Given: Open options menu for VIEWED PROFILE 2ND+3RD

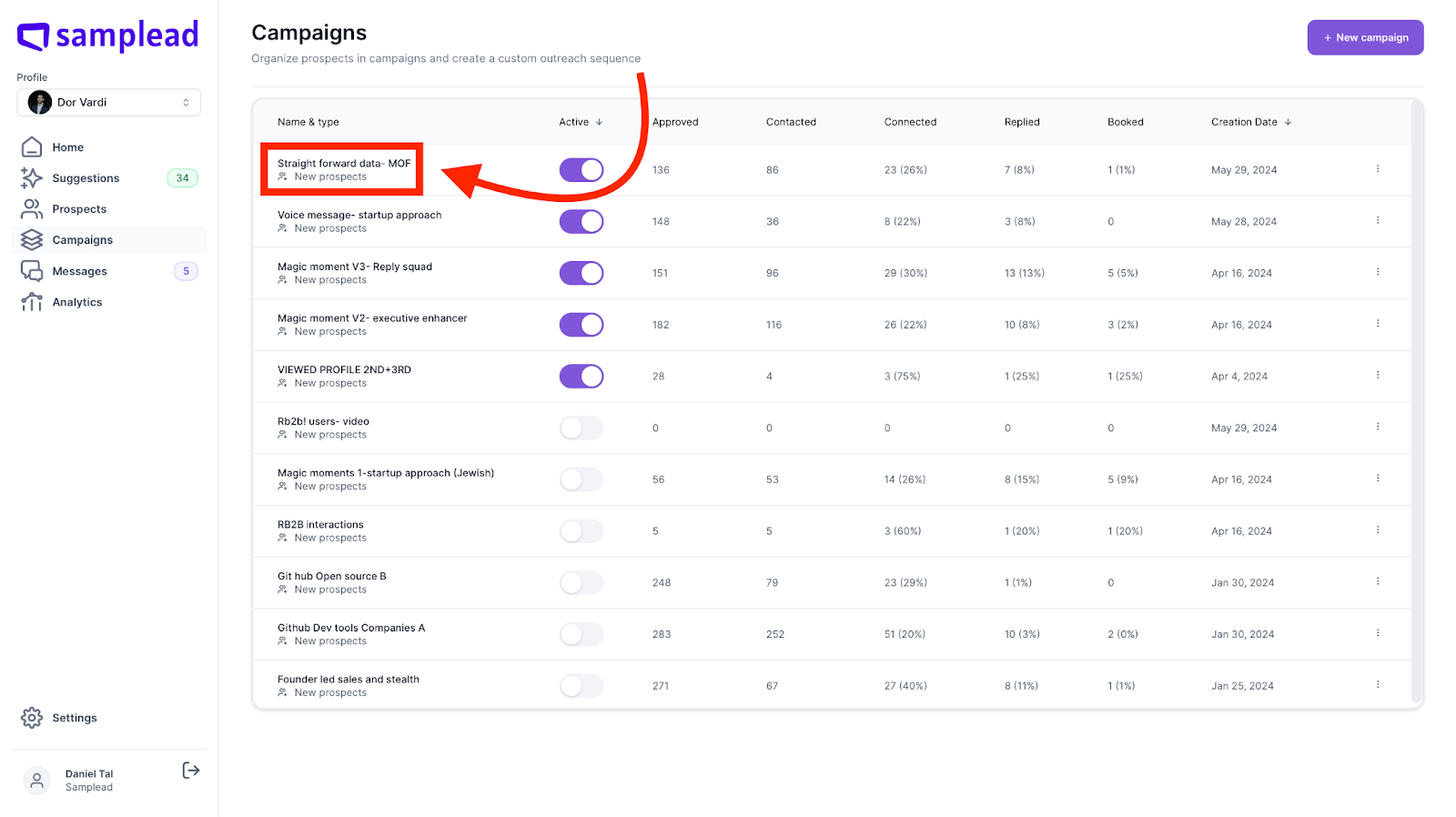Looking at the screenshot, I should (x=1378, y=376).
